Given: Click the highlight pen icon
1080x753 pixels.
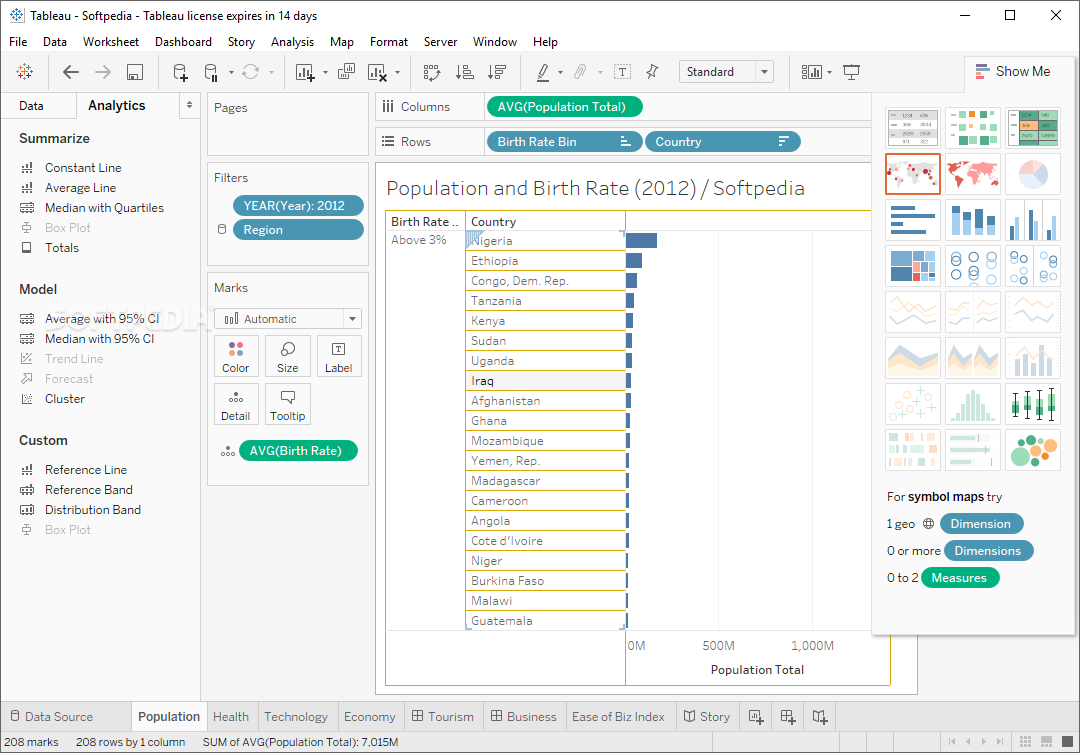Looking at the screenshot, I should [543, 72].
